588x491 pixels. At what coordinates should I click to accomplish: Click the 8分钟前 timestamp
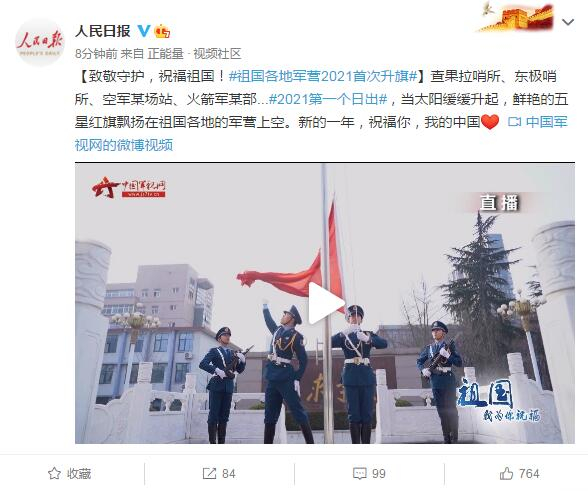click(96, 54)
